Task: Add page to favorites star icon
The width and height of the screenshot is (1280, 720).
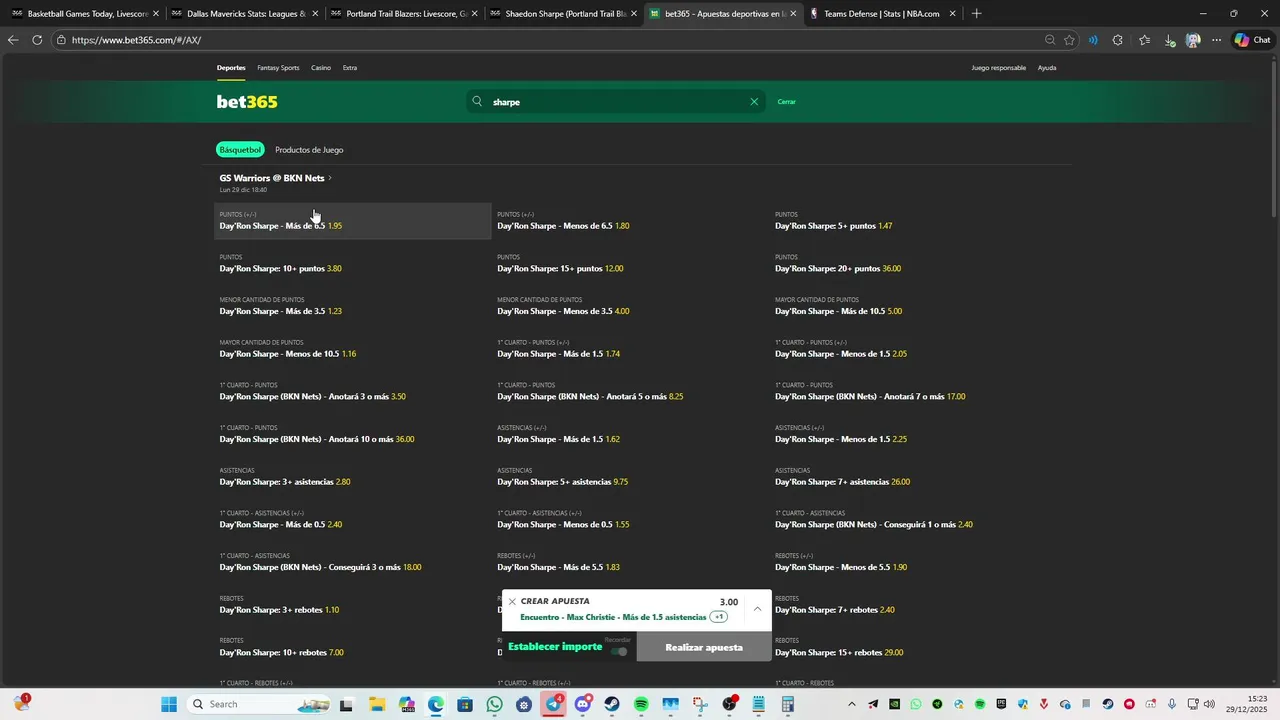Action: [1069, 40]
